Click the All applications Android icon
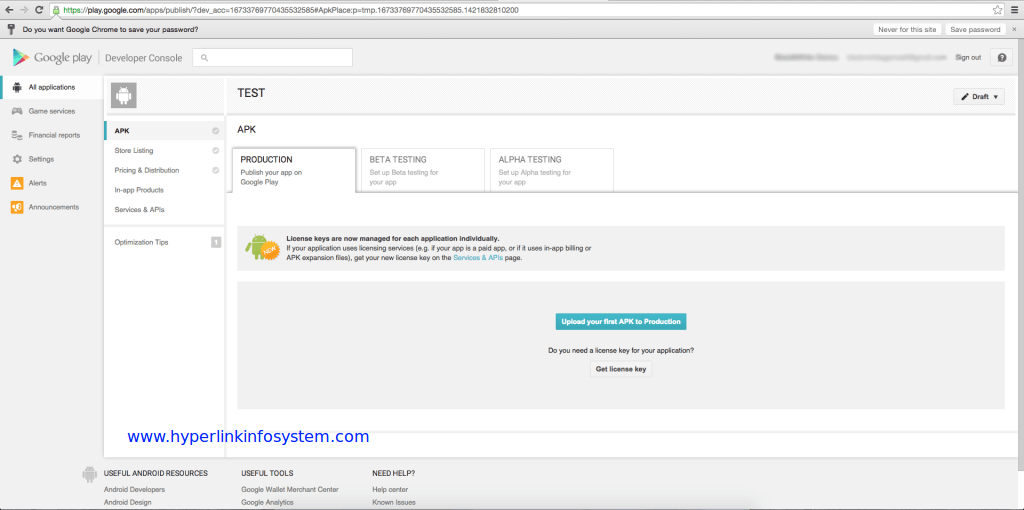 coord(17,88)
